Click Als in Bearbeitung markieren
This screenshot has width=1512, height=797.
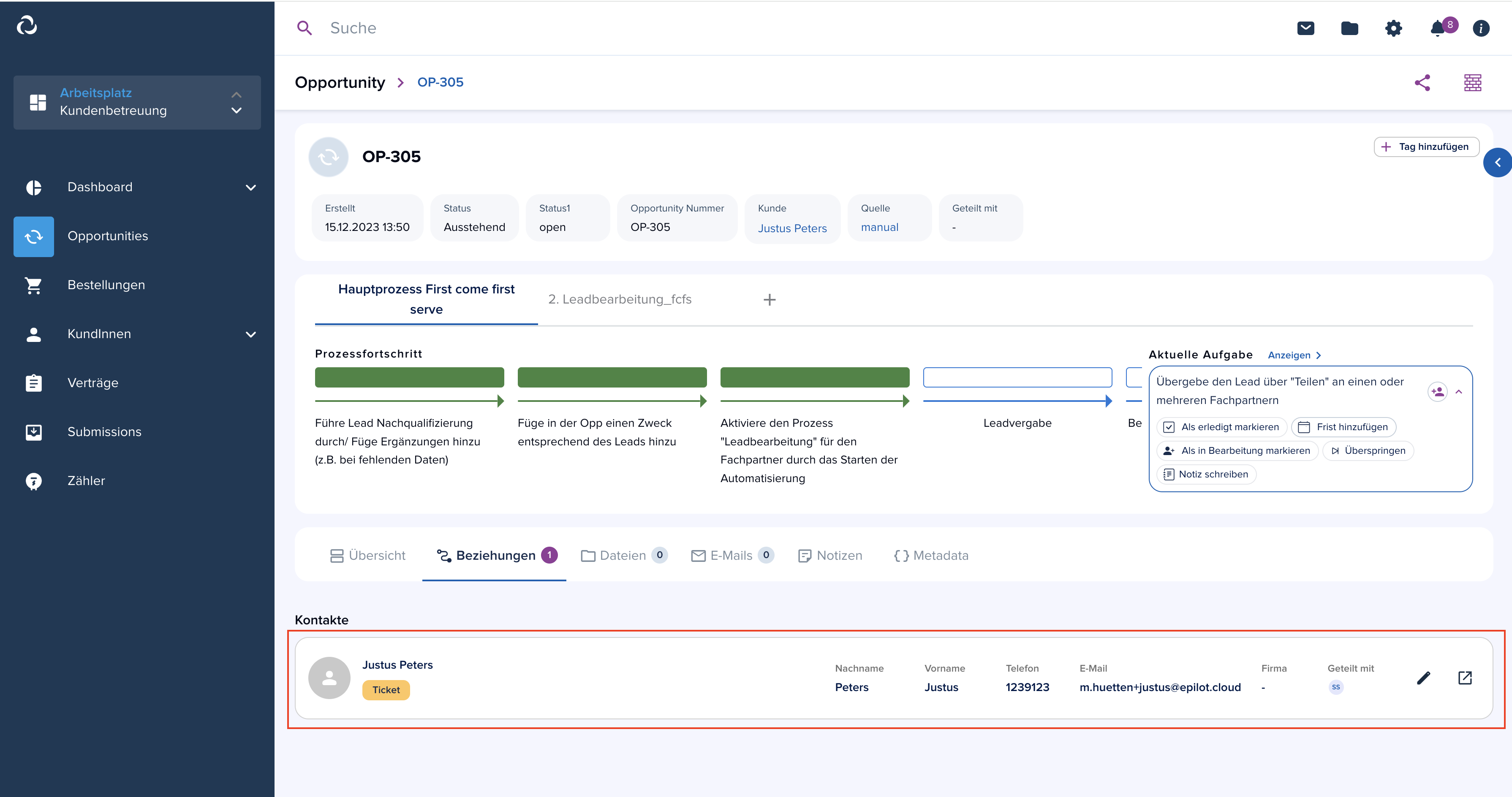point(1237,450)
